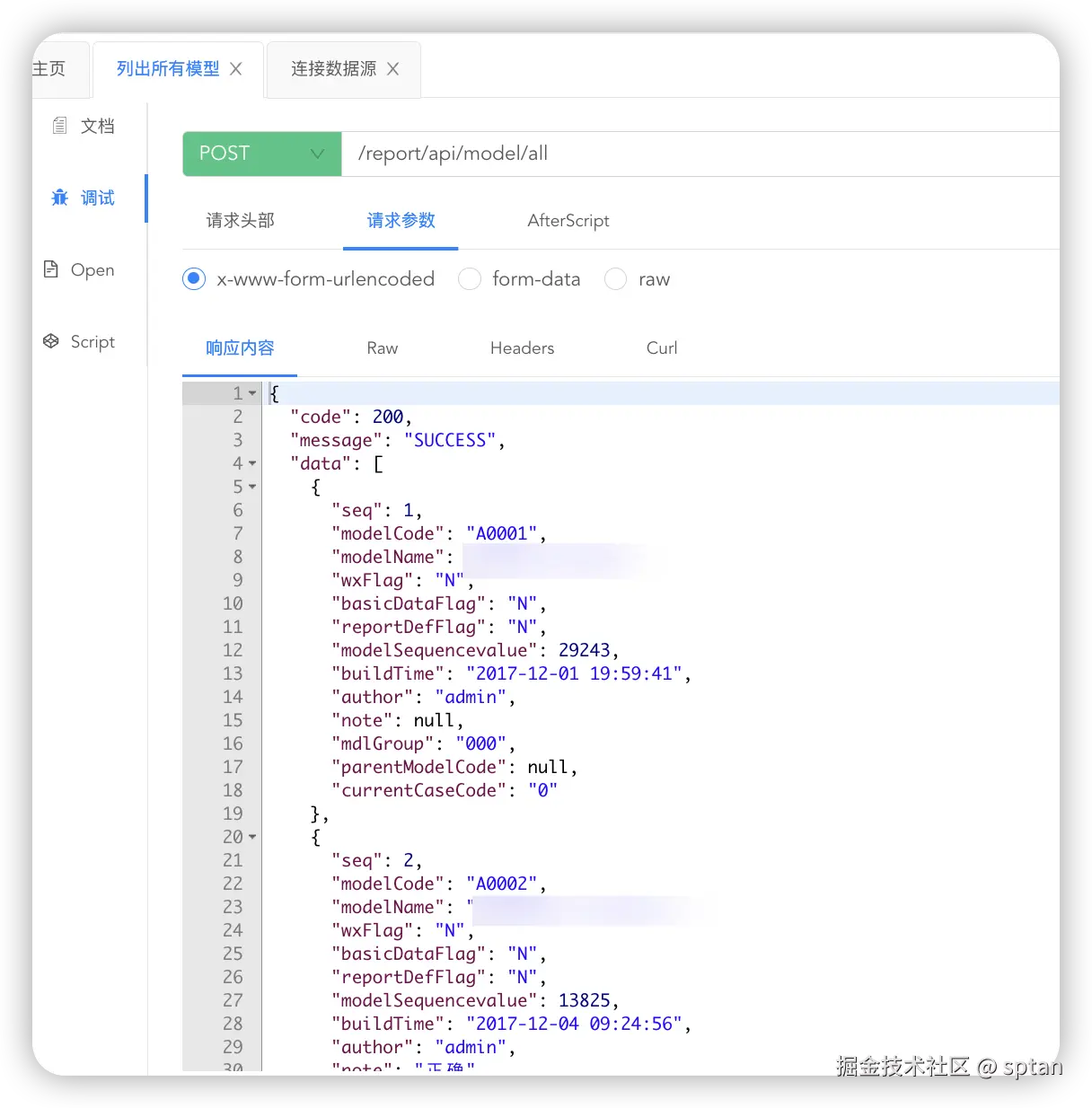Click the currentCaseCode "0" value
The image size is (1092, 1108).
coord(542,790)
